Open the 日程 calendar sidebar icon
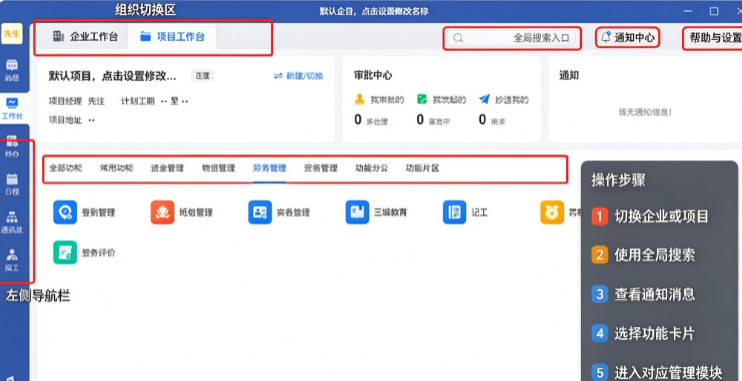This screenshot has width=742, height=381. pyautogui.click(x=12, y=184)
